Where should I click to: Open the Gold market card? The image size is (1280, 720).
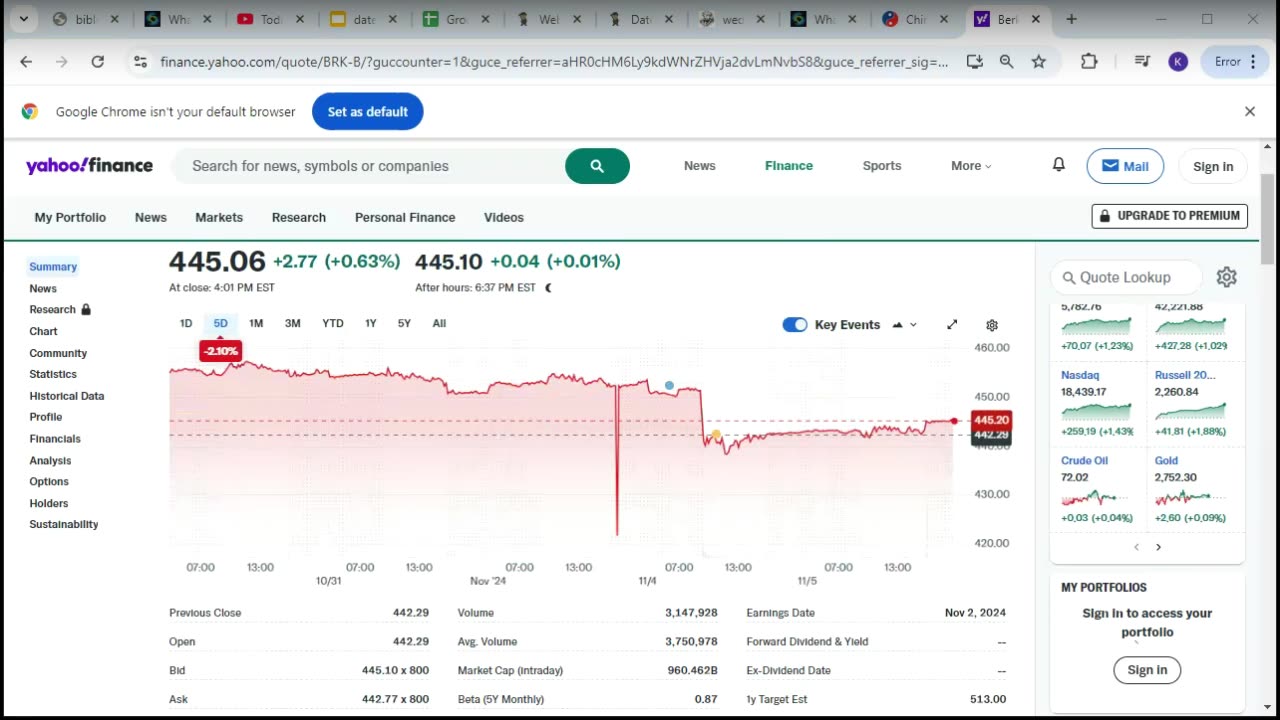1191,490
